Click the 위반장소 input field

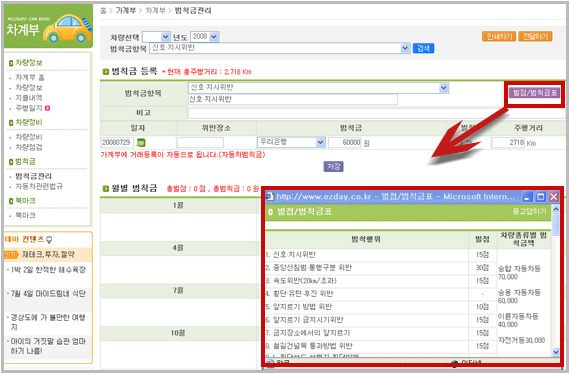tap(200, 142)
